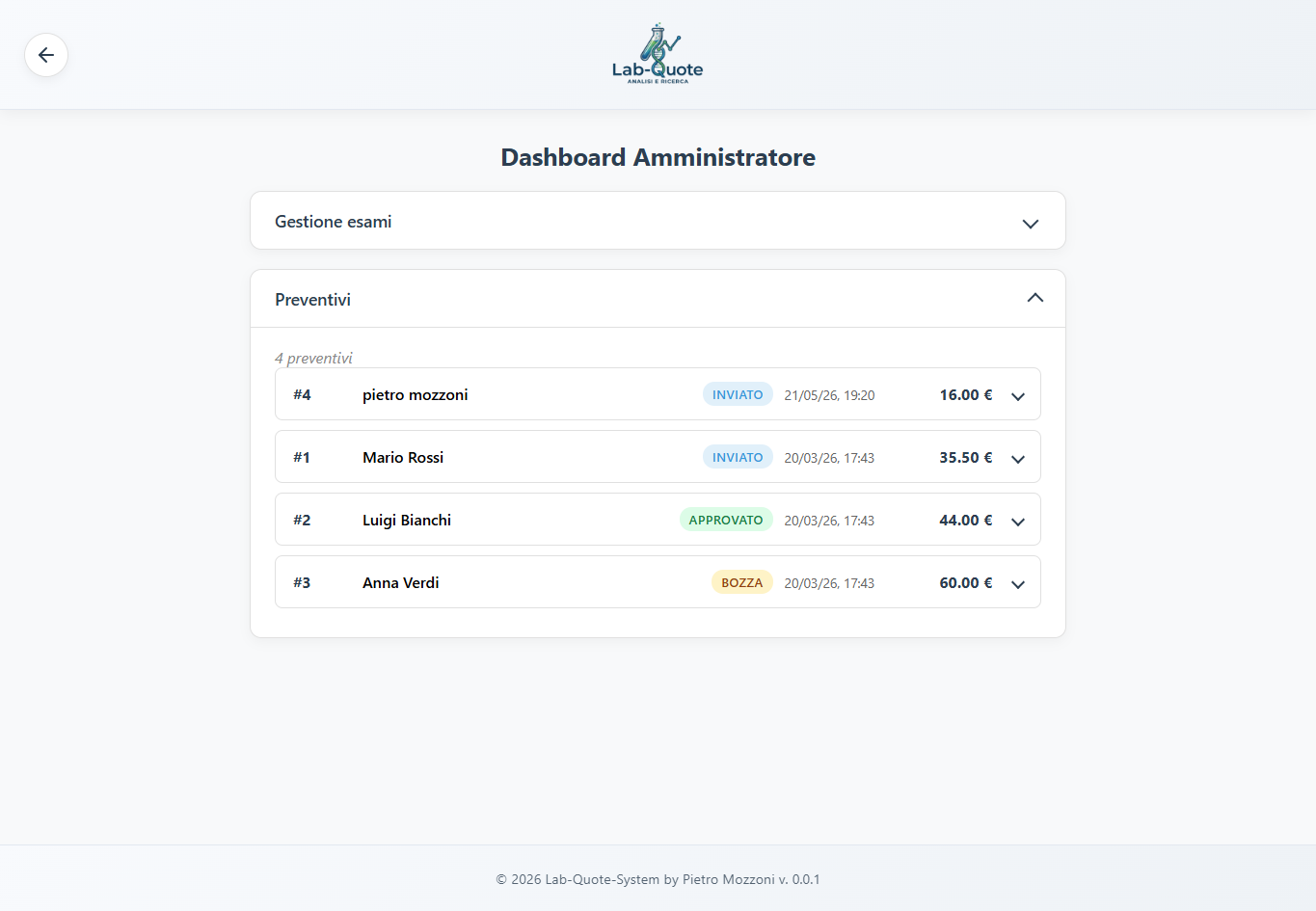Click the BOZZA status badge
This screenshot has height=911, width=1316.
coord(742,582)
